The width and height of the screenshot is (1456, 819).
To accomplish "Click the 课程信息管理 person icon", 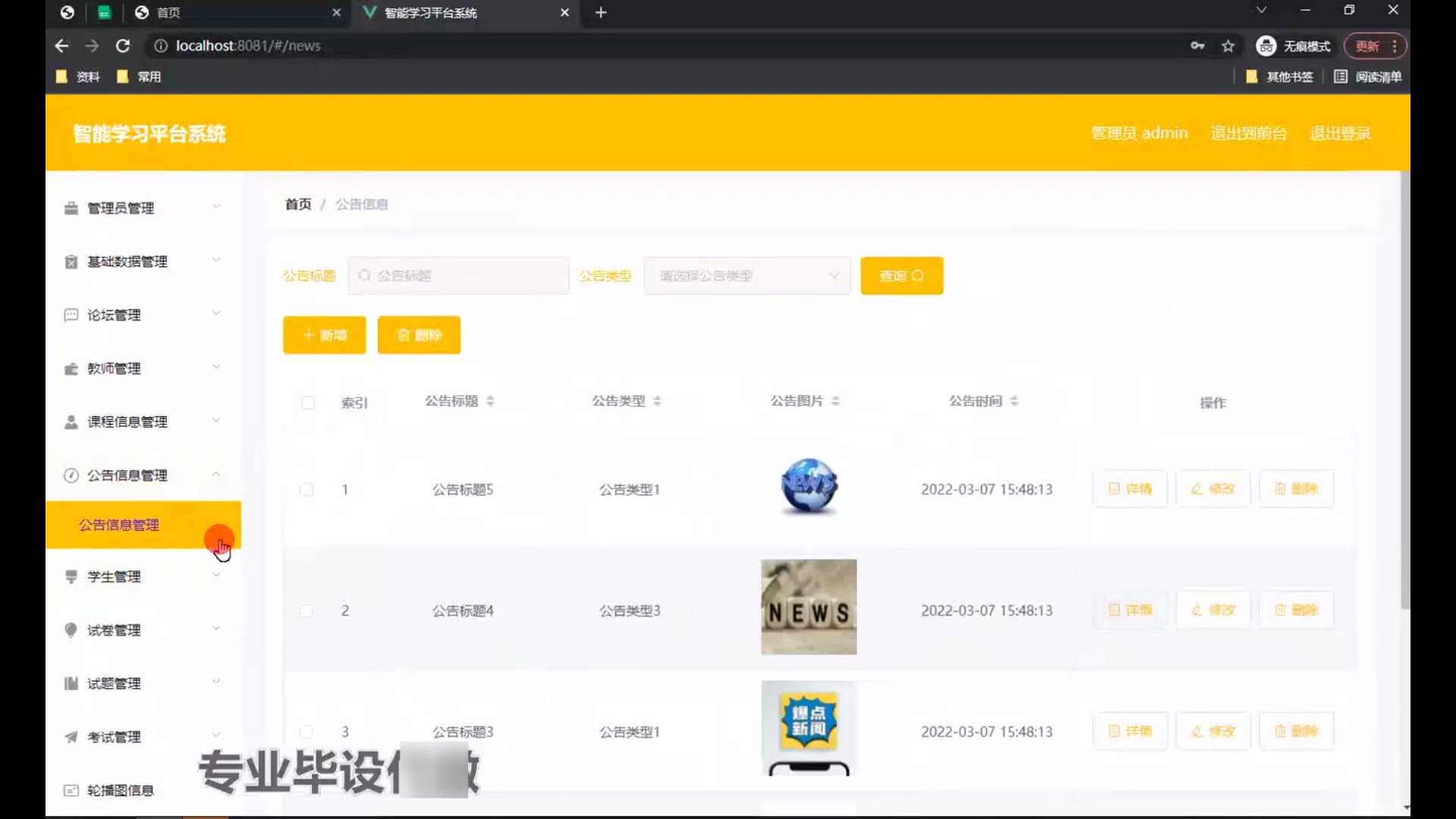I will 71,422.
